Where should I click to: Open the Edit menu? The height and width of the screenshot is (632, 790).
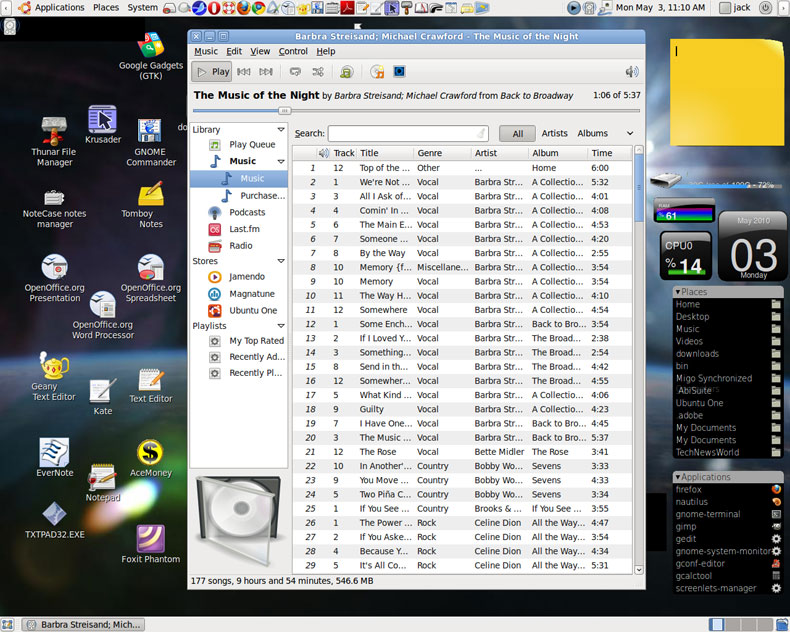[x=234, y=51]
